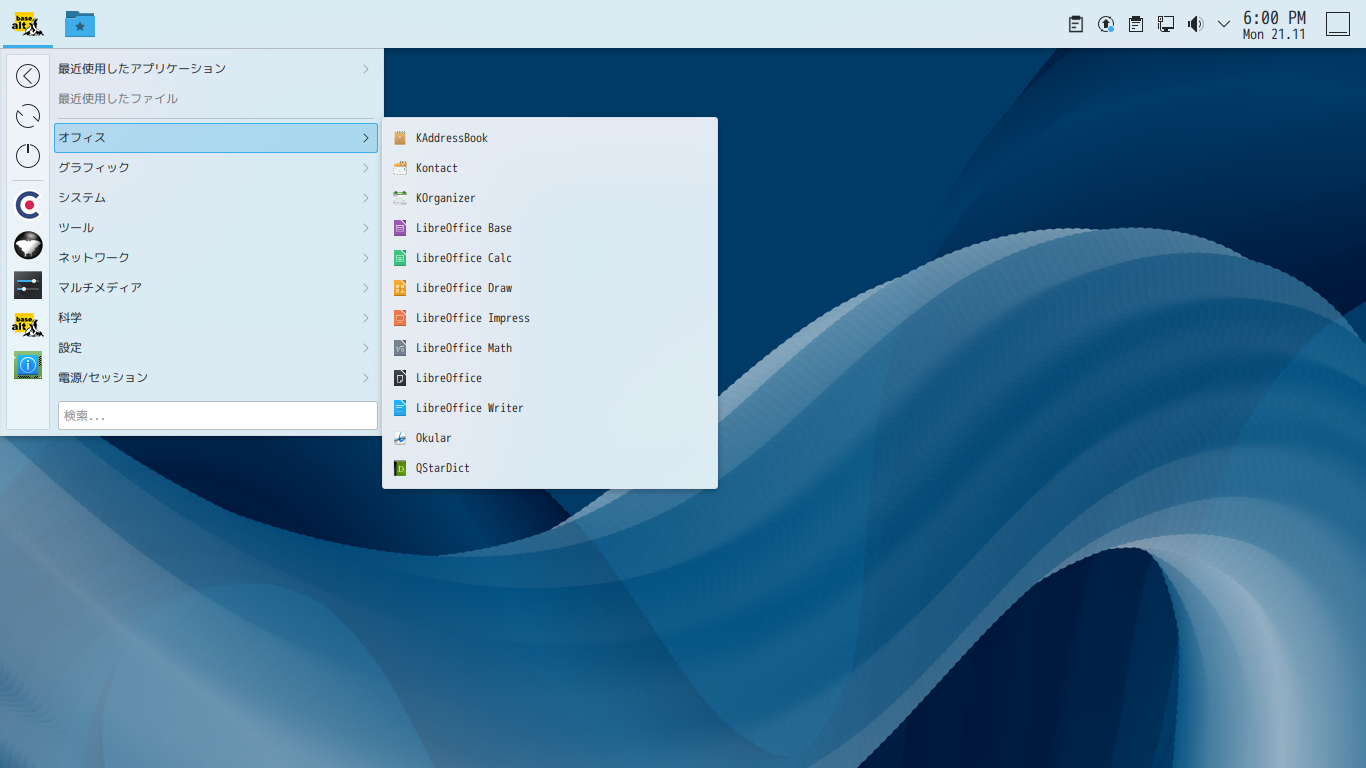Expand the arrow beside オフィス
Screen dimensions: 1366x768
(x=366, y=138)
